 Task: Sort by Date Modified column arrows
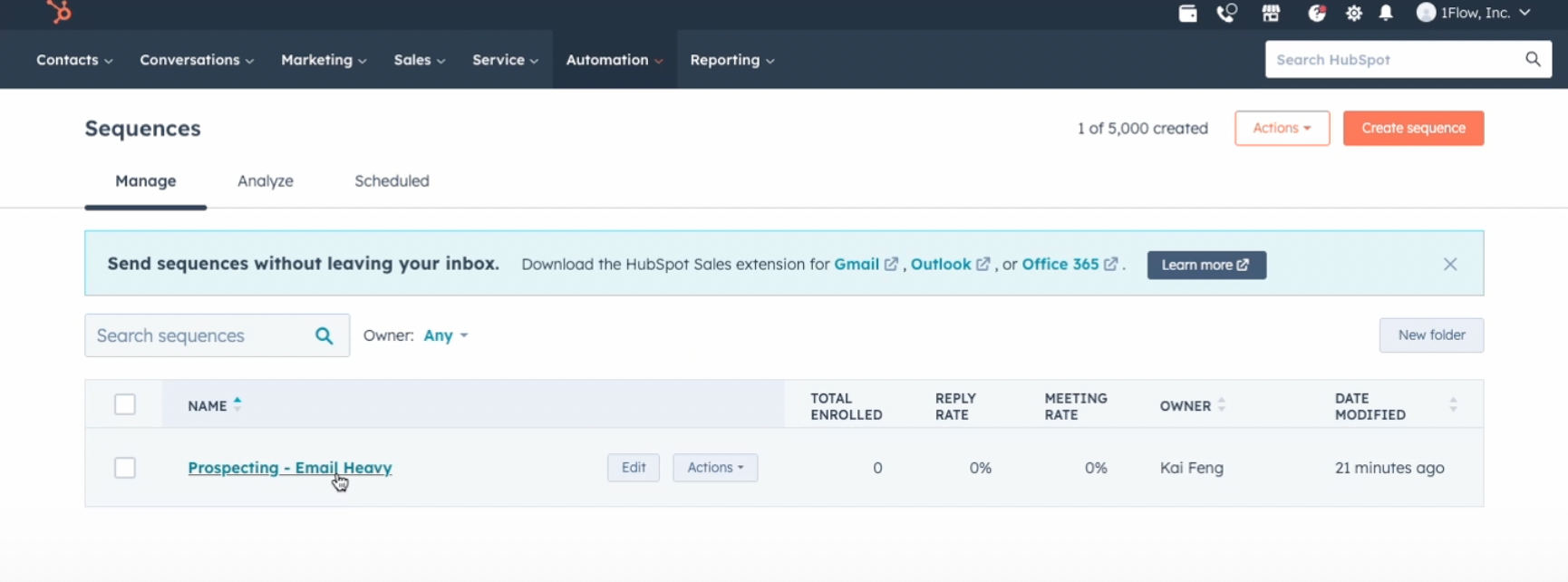[x=1453, y=404]
